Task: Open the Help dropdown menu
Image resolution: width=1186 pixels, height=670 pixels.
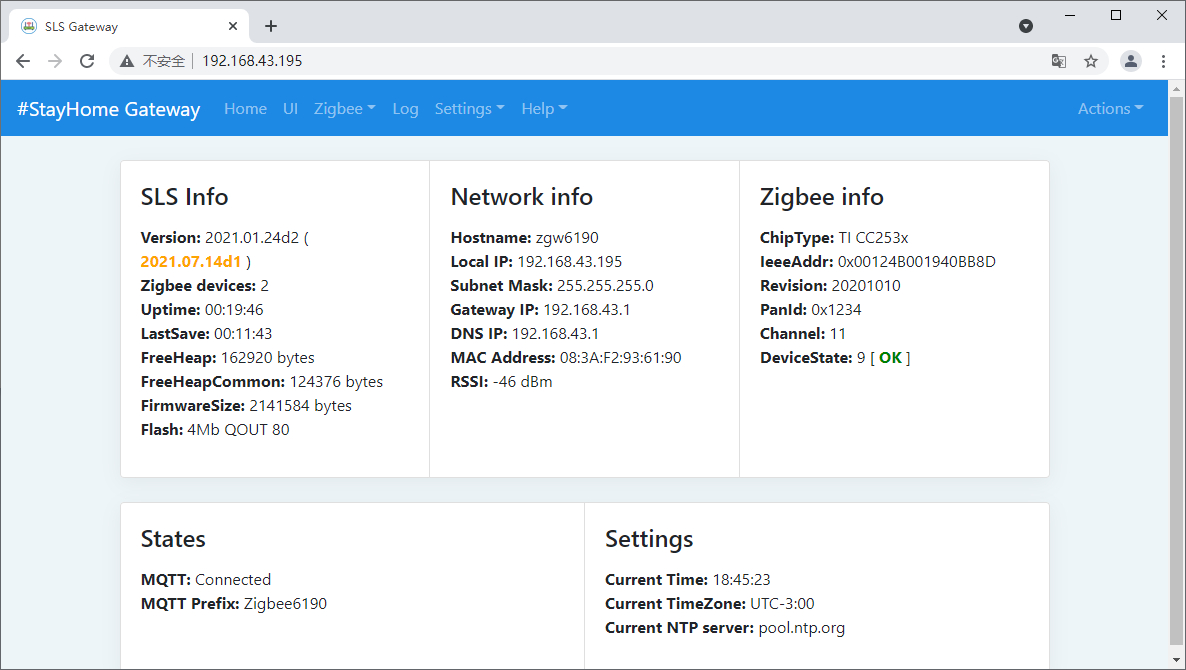Action: click(x=544, y=109)
